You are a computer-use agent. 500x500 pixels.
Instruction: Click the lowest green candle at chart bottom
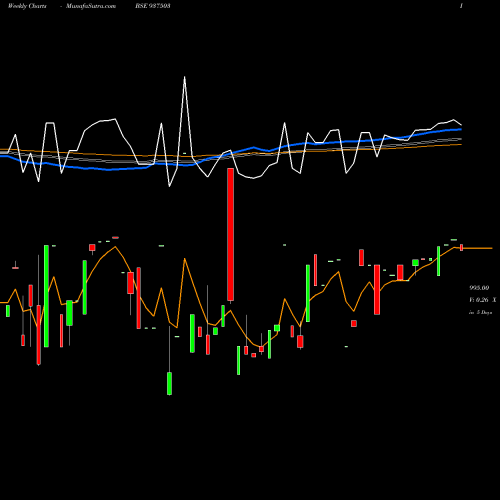(x=169, y=383)
